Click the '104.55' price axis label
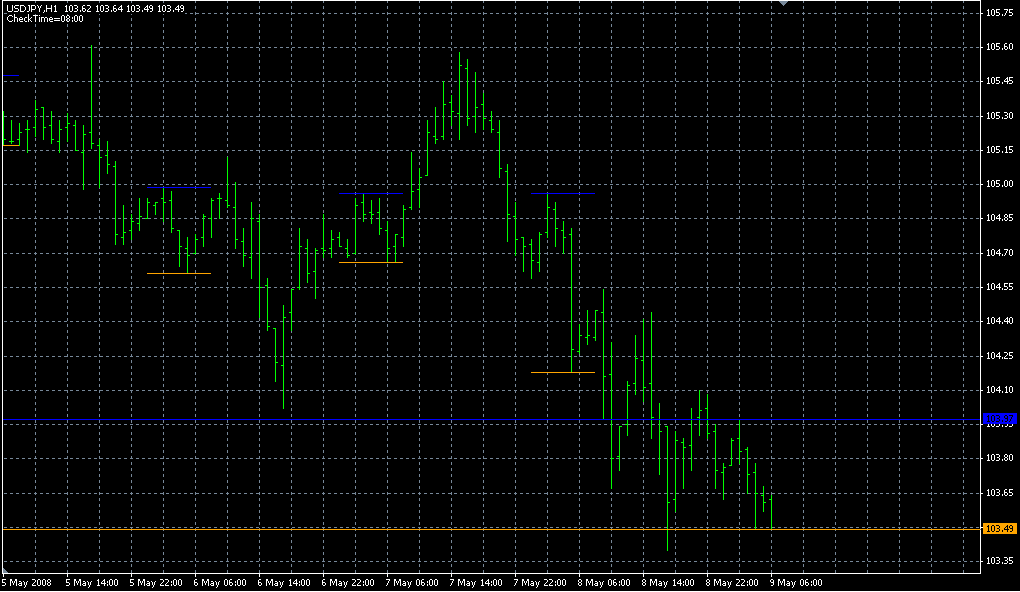This screenshot has width=1020, height=592. click(x=1000, y=287)
